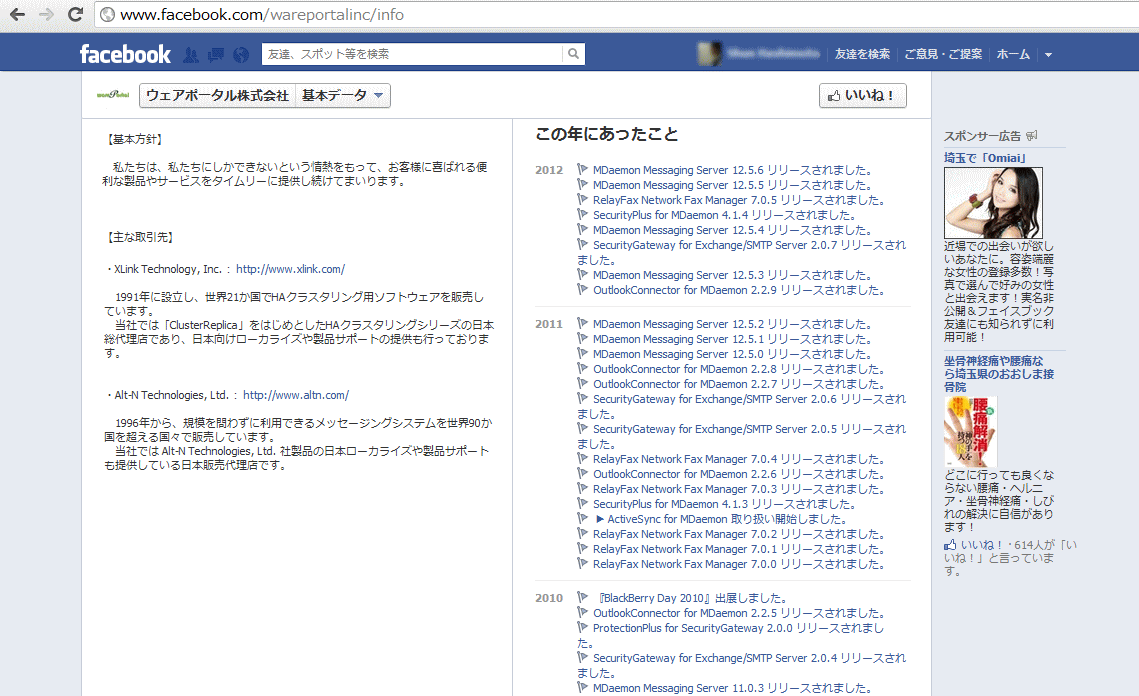Reload the page with the refresh icon
Viewport: 1139px width, 696px height.
click(75, 14)
